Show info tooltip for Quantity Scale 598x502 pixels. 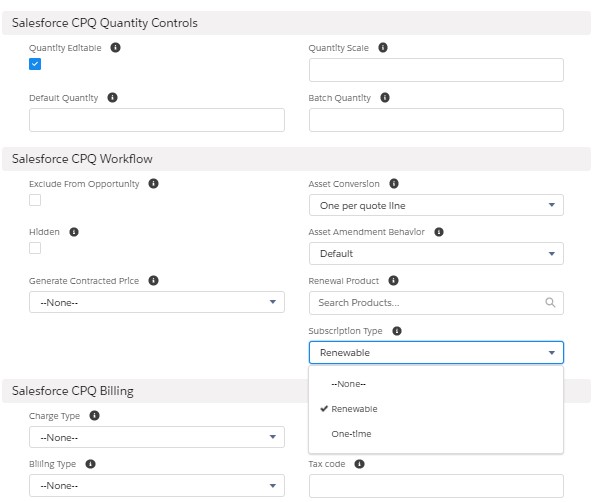(x=383, y=48)
